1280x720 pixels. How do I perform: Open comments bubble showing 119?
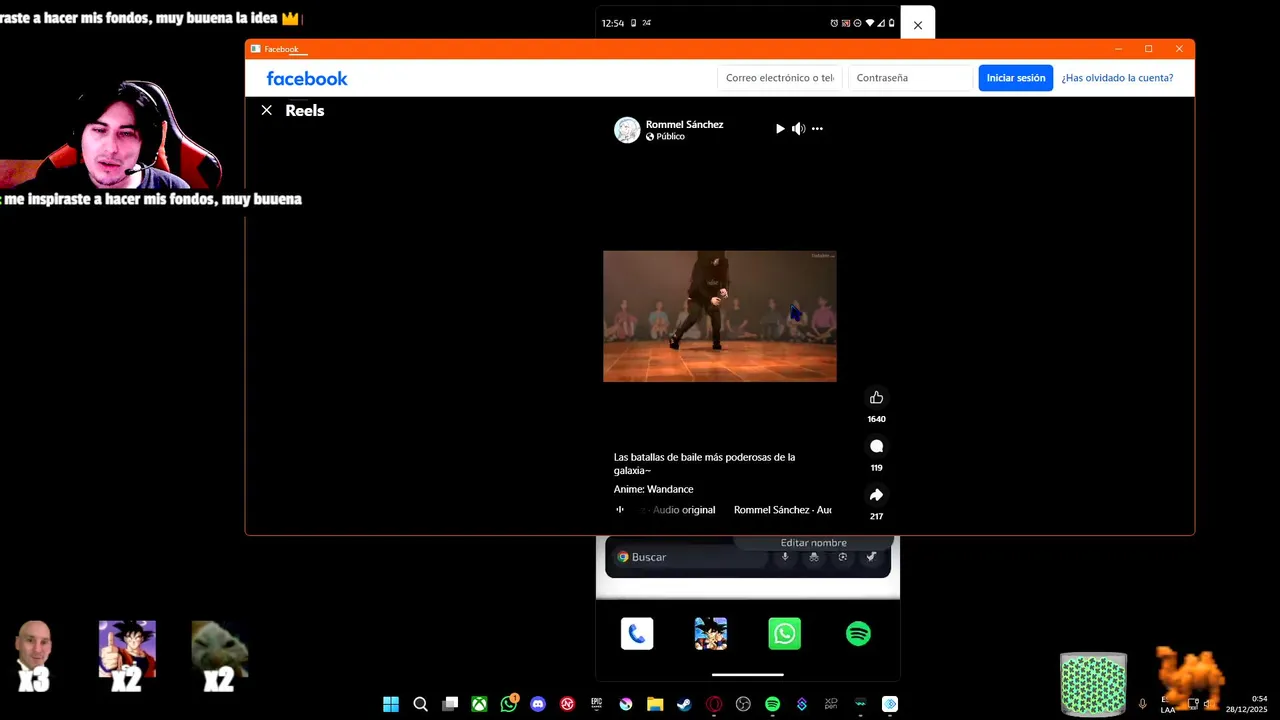coord(876,446)
